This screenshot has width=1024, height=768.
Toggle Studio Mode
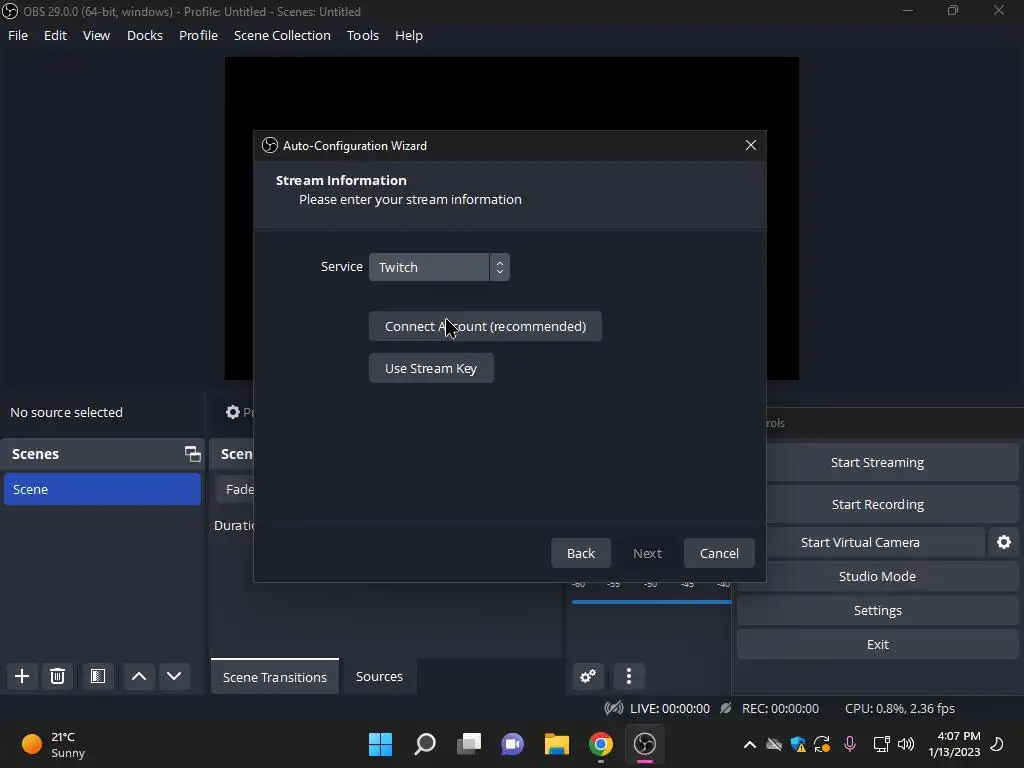coord(877,576)
